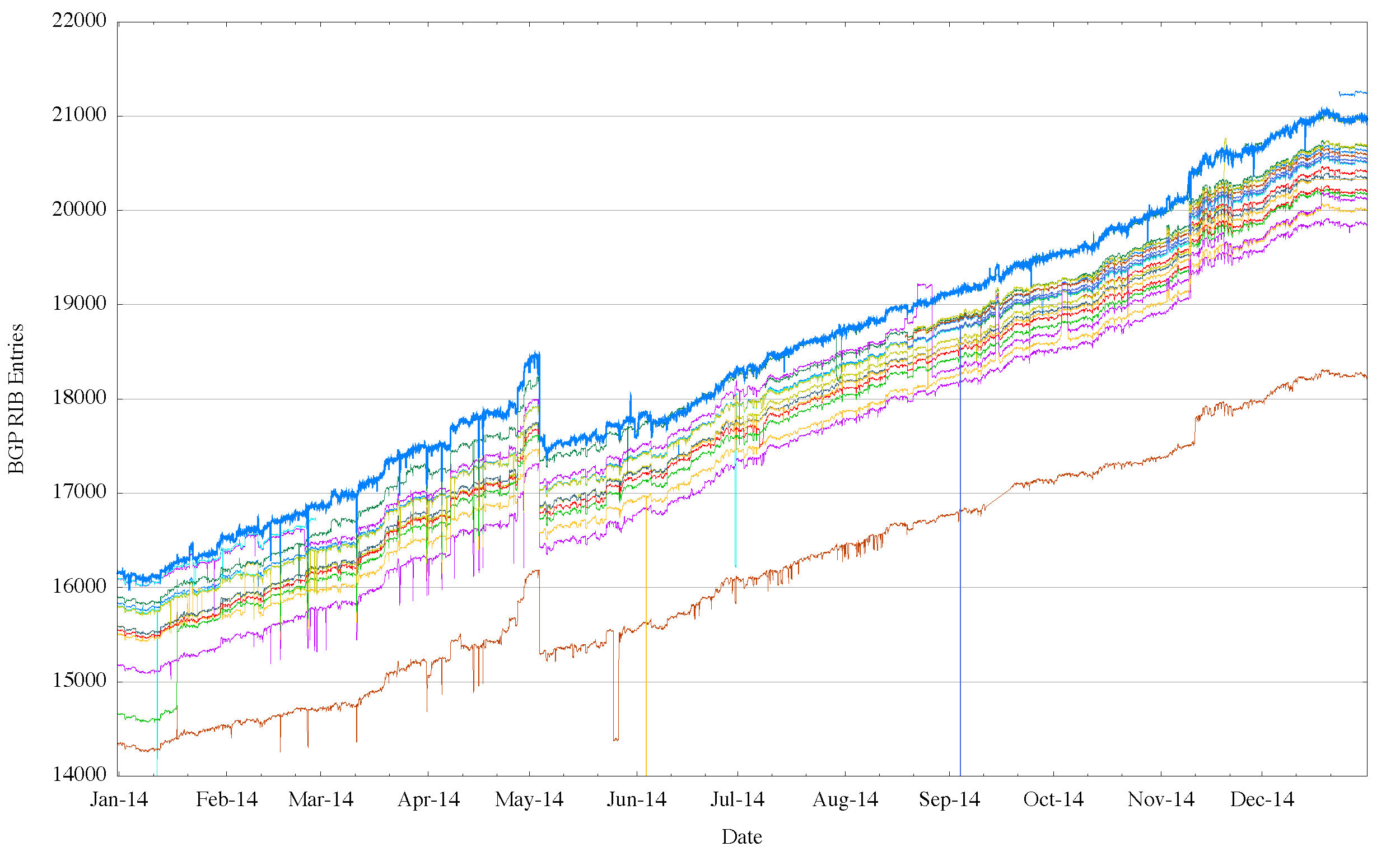Viewport: 1400px width, 856px height.
Task: Click the 17000 y-axis tick label
Action: [79, 492]
